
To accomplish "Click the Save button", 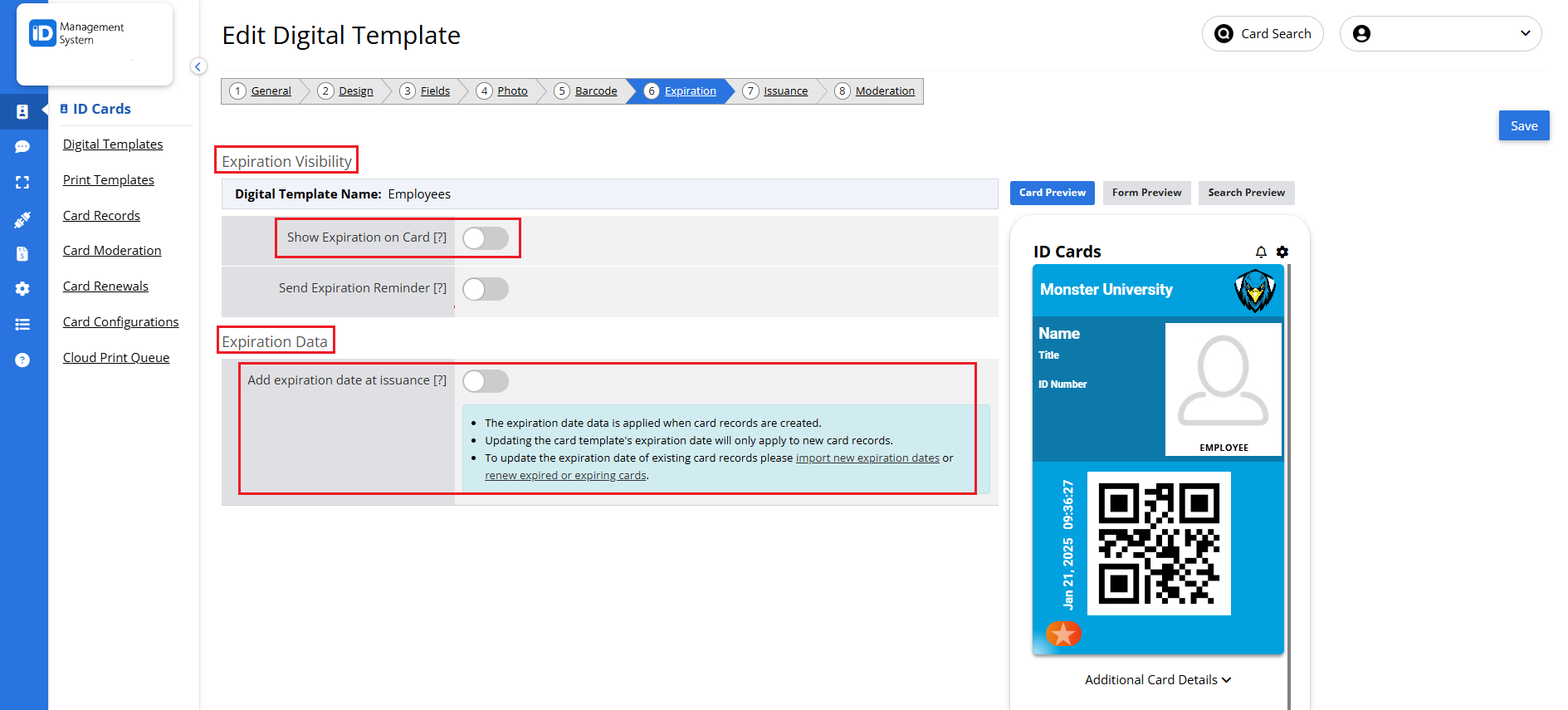I will click(1524, 126).
